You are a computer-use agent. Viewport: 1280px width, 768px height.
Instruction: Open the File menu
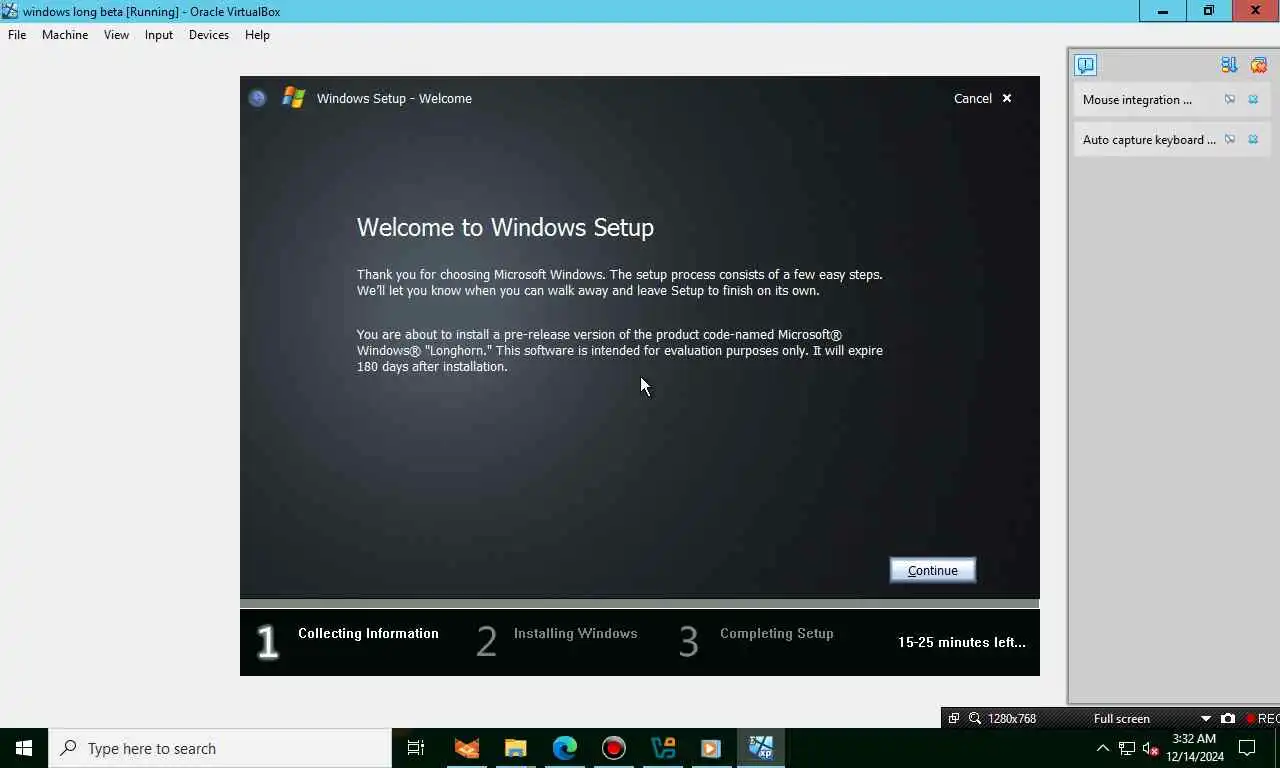17,35
